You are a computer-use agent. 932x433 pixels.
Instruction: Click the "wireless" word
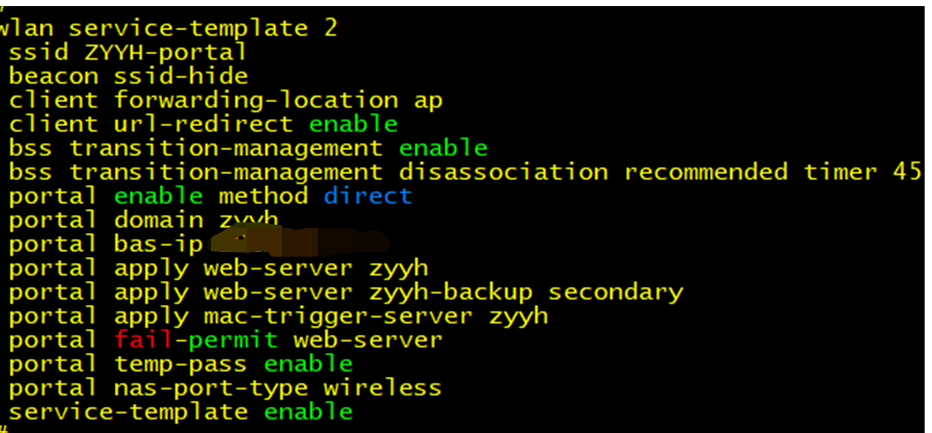(382, 388)
